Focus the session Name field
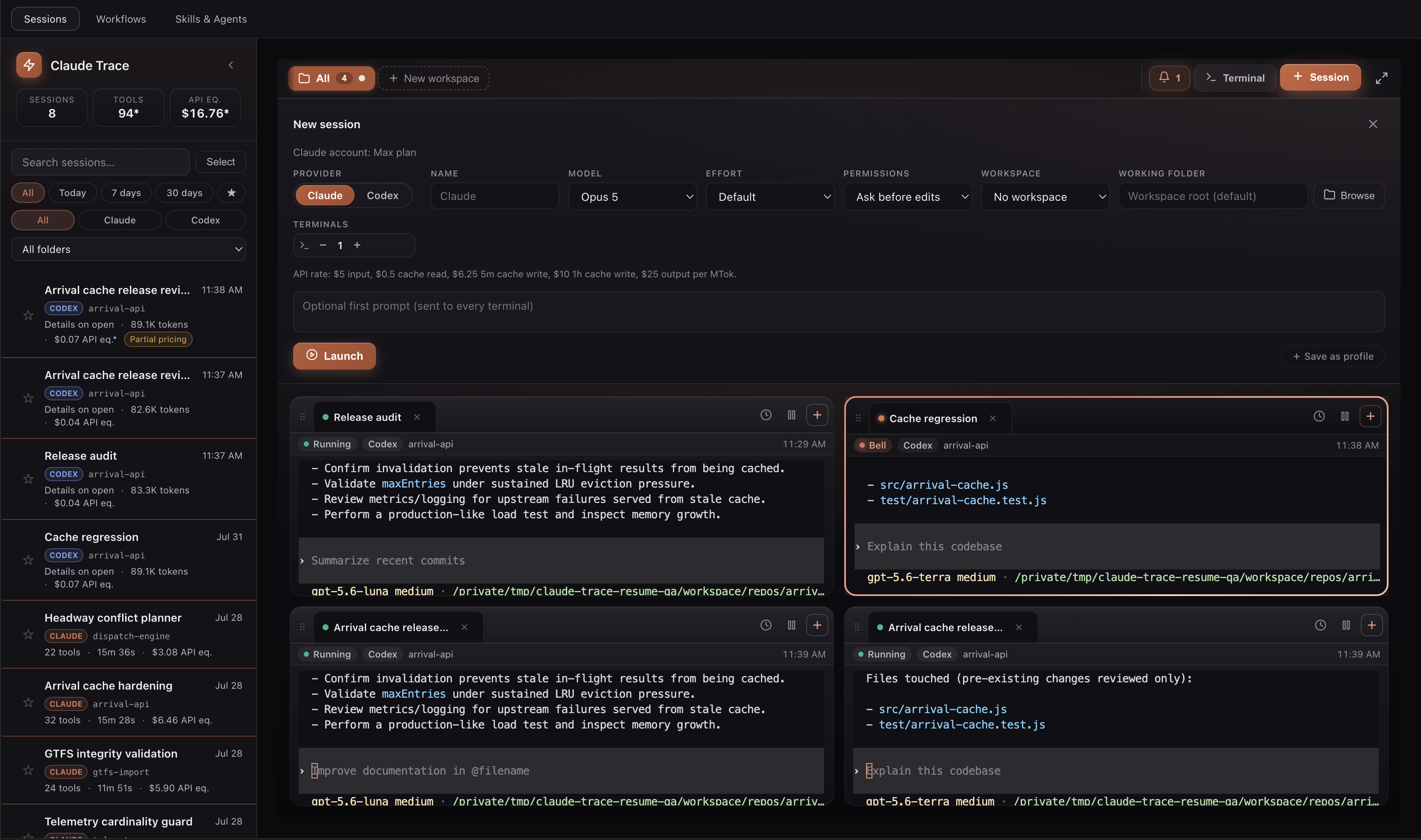Viewport: 1421px width, 840px height. coord(495,196)
